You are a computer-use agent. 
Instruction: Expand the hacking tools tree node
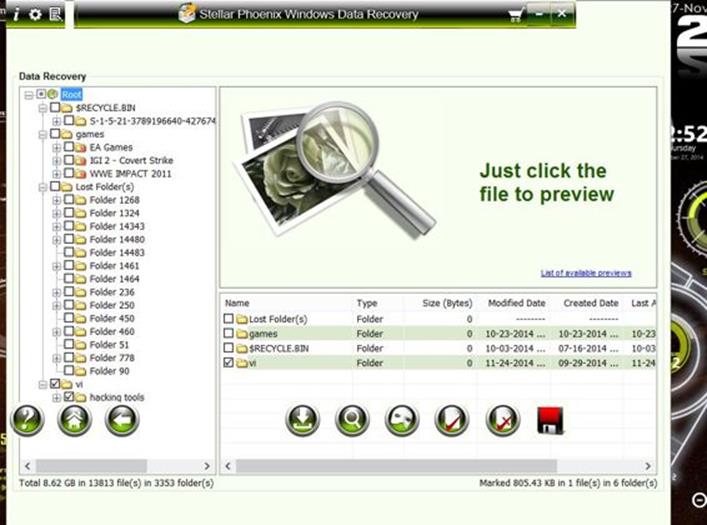[x=56, y=397]
